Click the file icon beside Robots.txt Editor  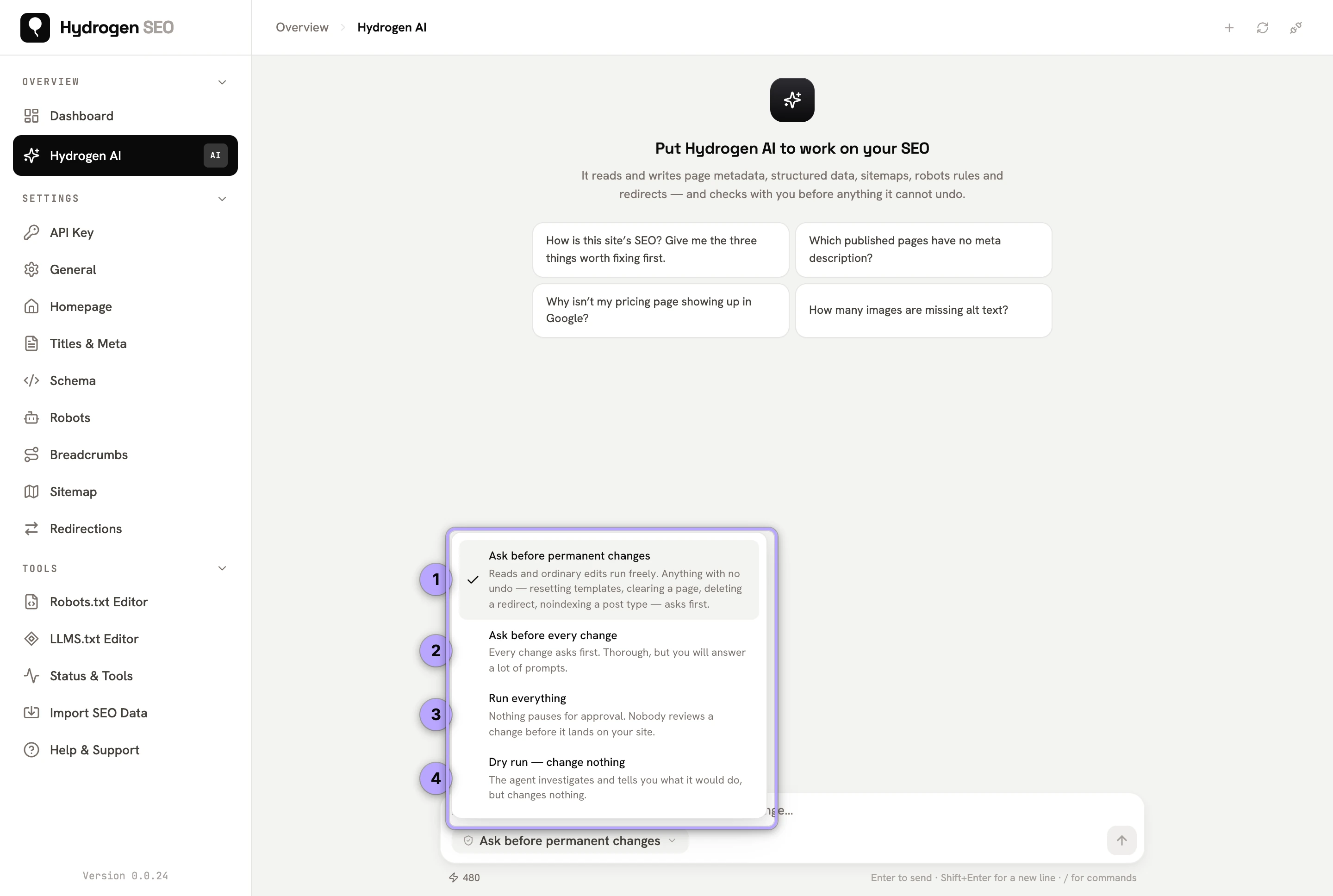(x=31, y=602)
